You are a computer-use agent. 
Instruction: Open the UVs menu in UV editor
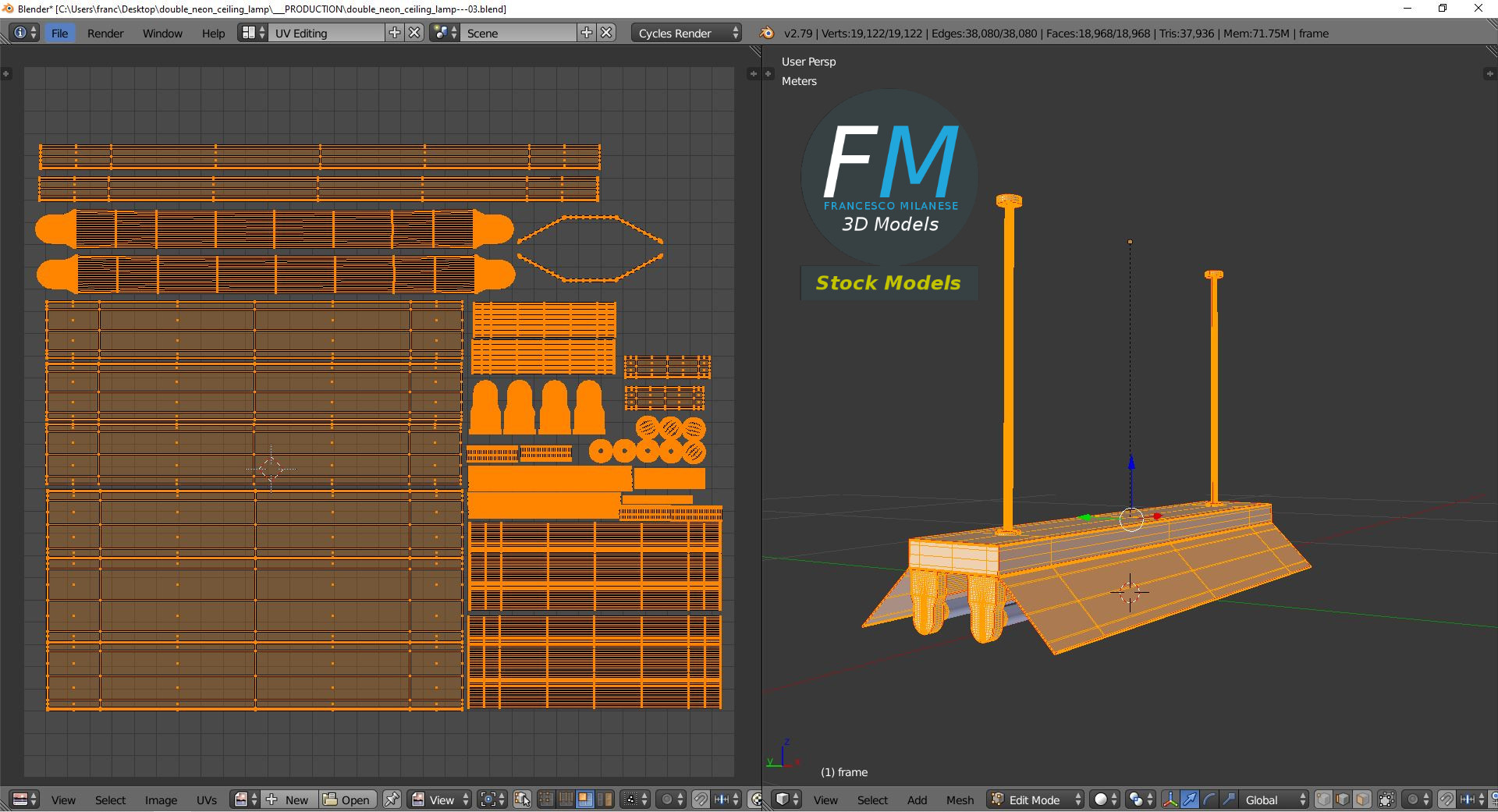tap(207, 800)
